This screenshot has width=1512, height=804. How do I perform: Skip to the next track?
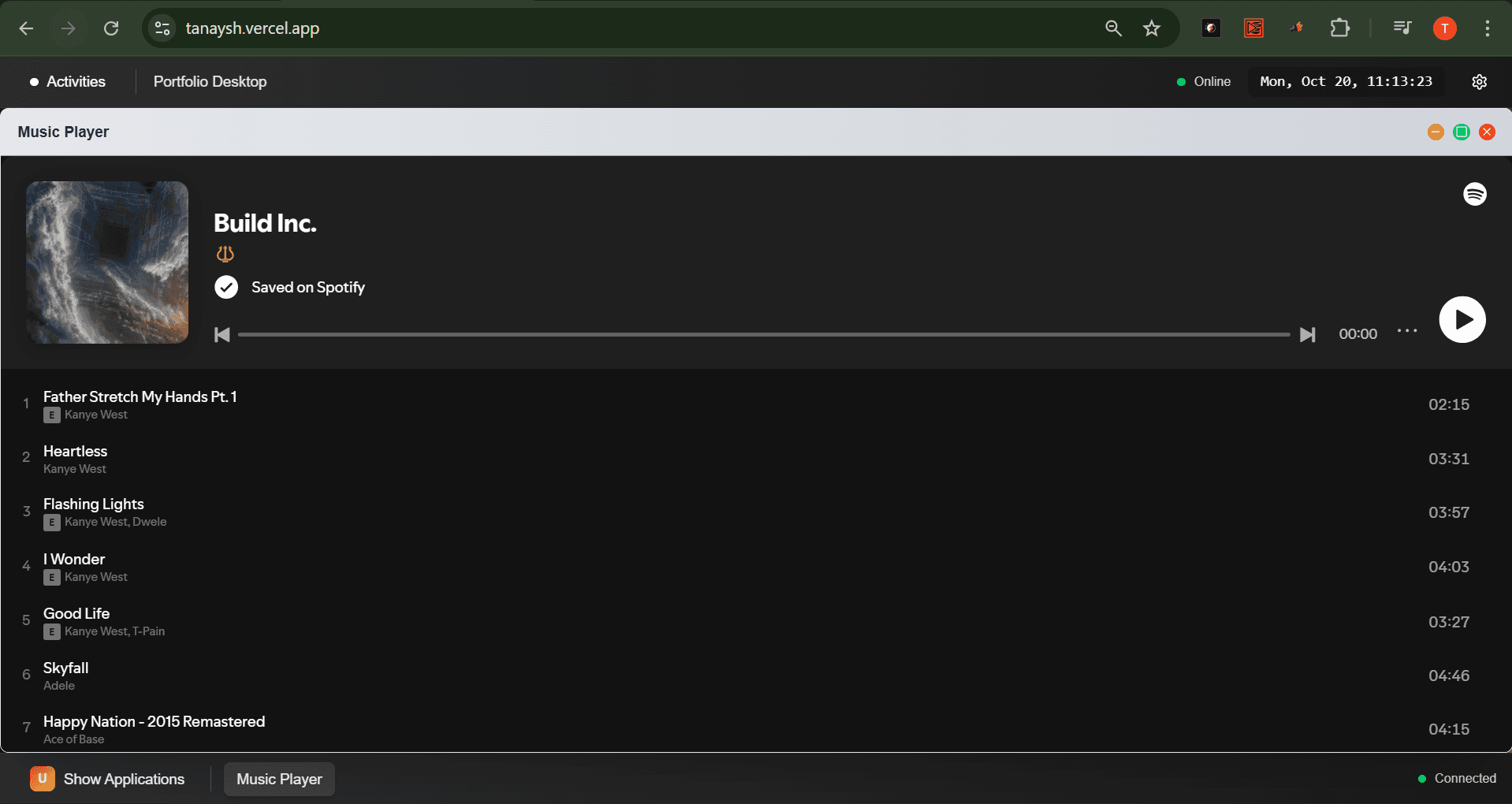point(1307,335)
